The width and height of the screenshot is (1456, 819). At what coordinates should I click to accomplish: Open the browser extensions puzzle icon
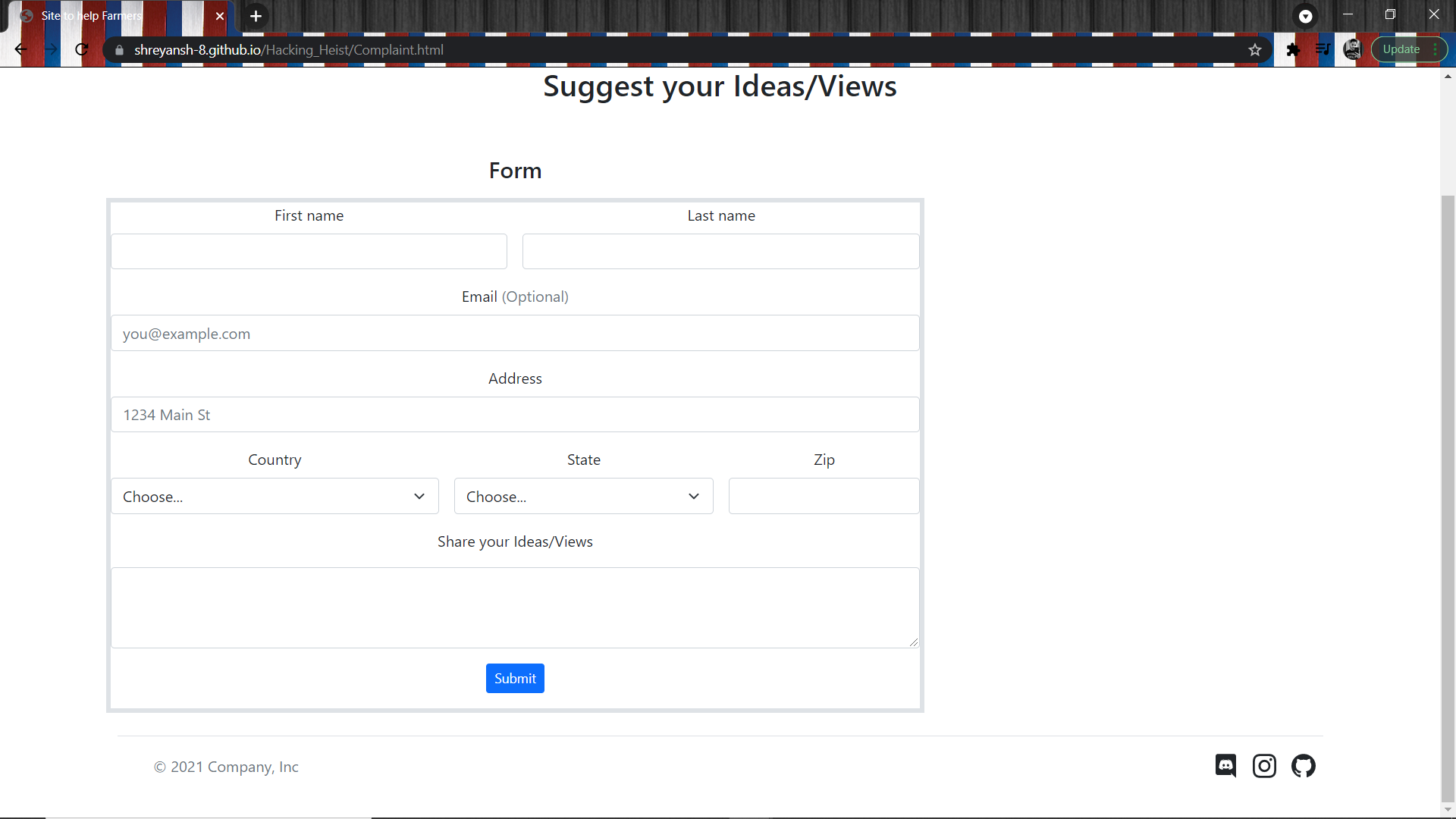(1293, 50)
